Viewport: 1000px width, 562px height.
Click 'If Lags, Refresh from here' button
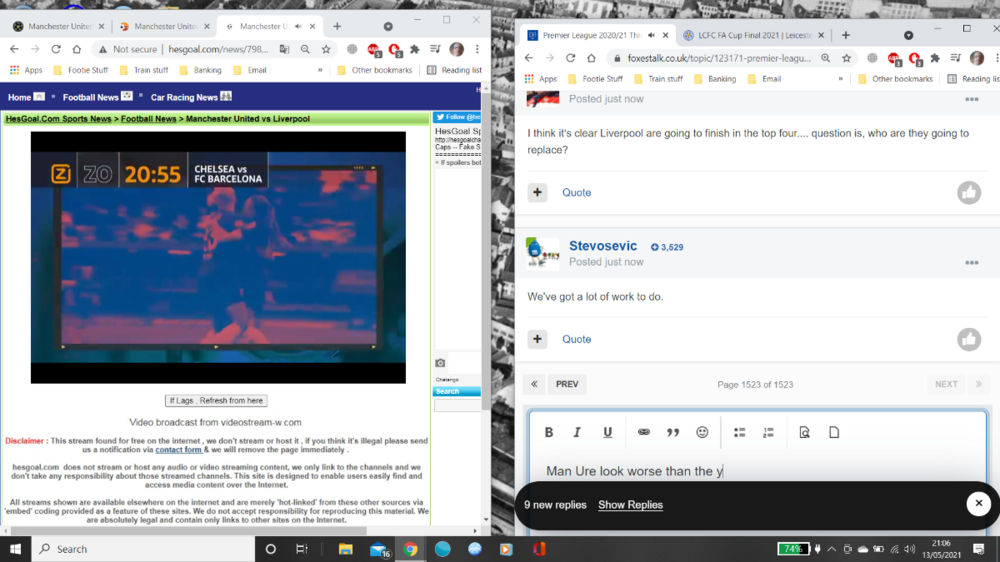[216, 401]
